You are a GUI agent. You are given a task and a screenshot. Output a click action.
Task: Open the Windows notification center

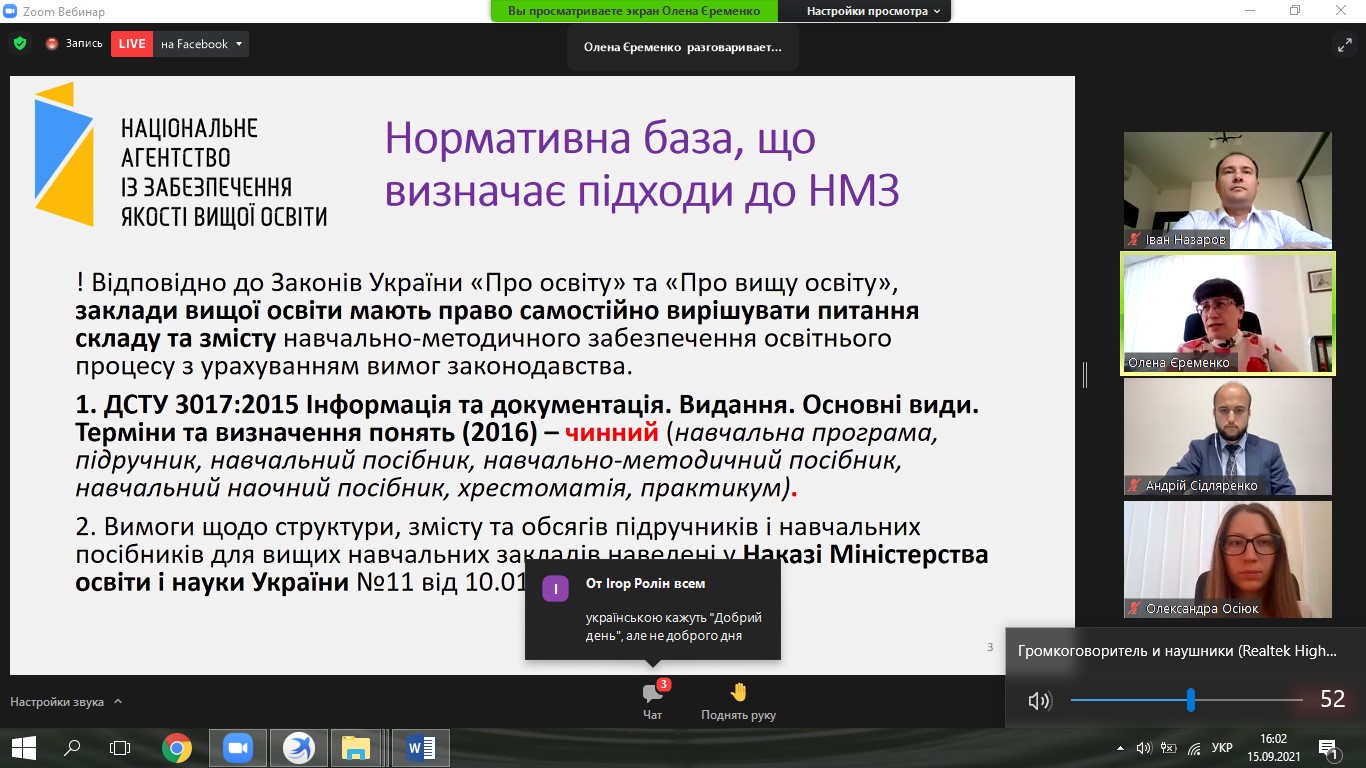[x=1329, y=747]
